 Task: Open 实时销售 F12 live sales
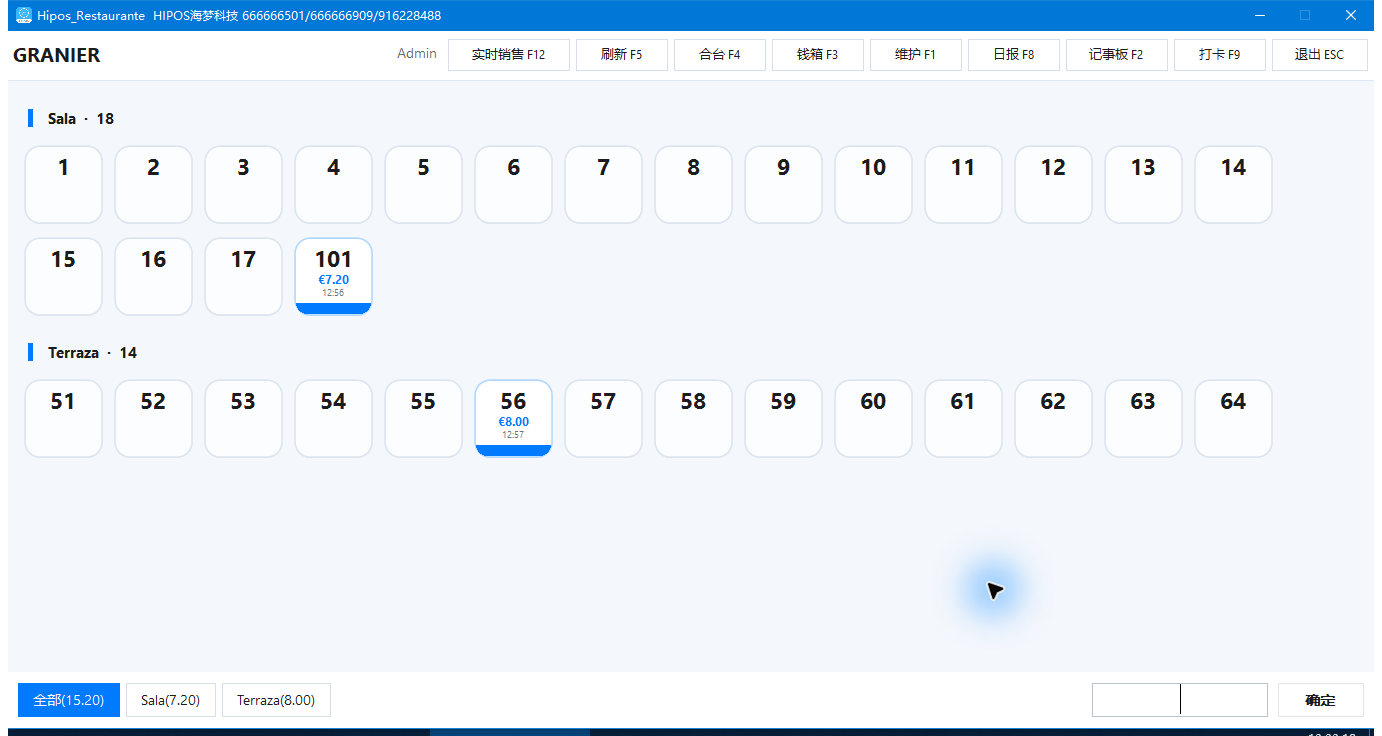[x=509, y=55]
